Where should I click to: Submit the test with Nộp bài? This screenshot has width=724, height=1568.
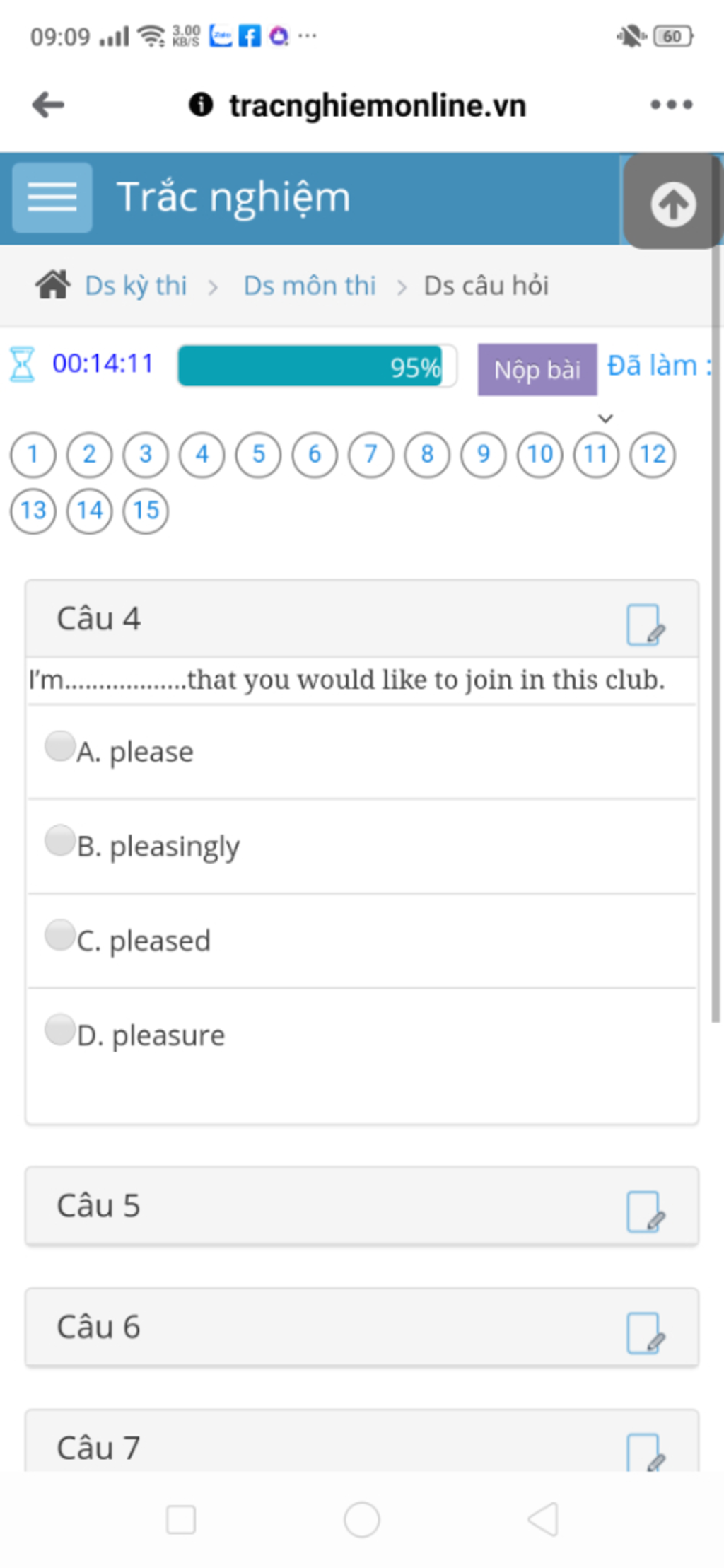[537, 369]
